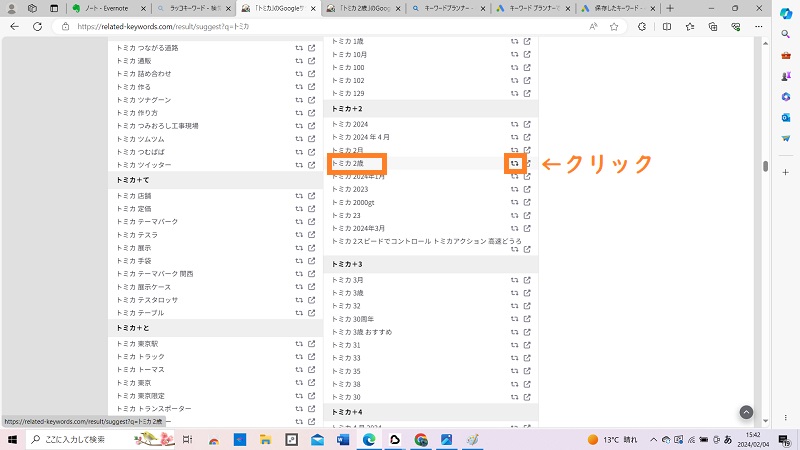Go back with browser back arrow
This screenshot has width=800, height=450.
pos(14,27)
